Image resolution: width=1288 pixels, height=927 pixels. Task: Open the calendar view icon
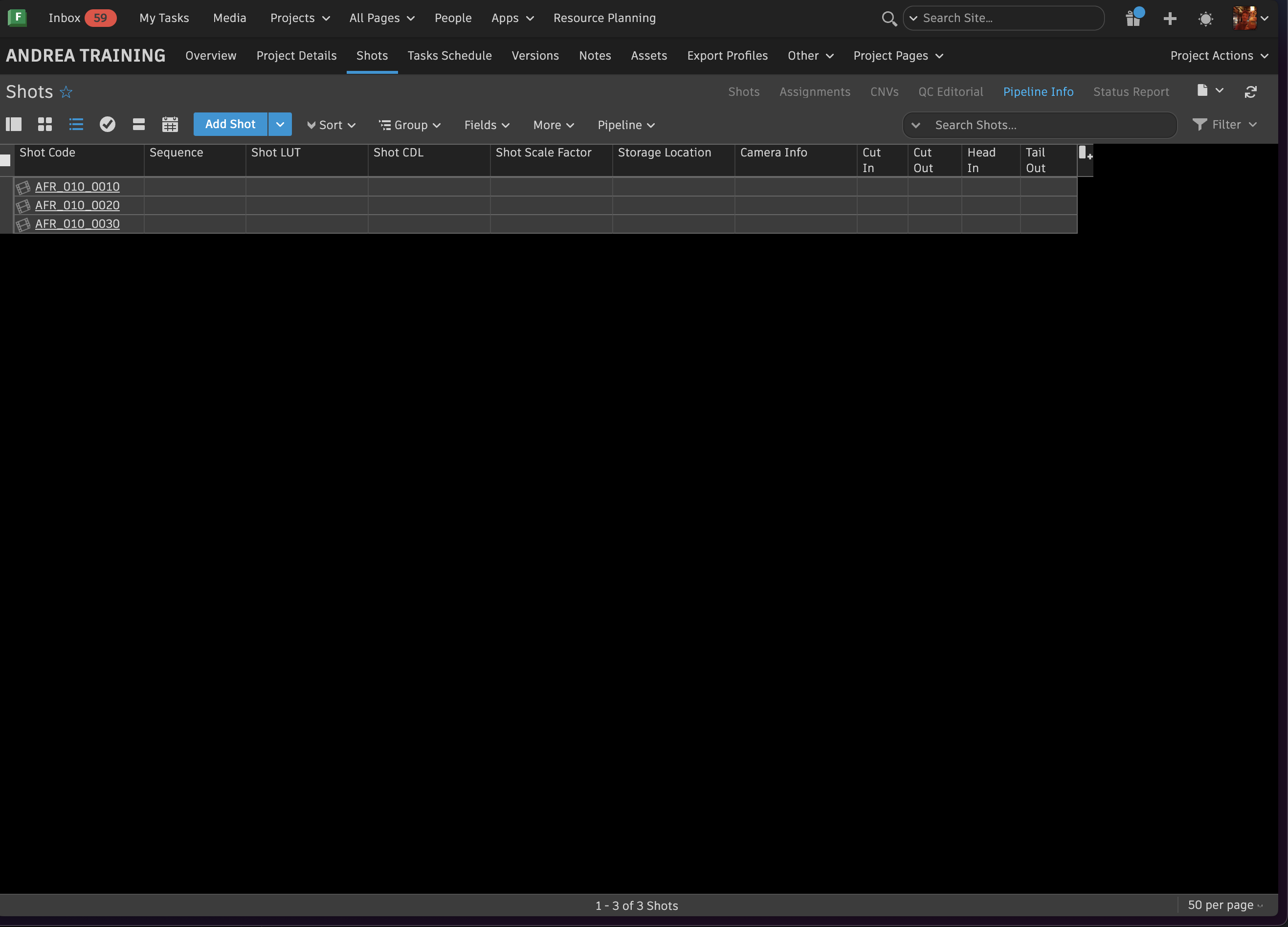coord(170,124)
